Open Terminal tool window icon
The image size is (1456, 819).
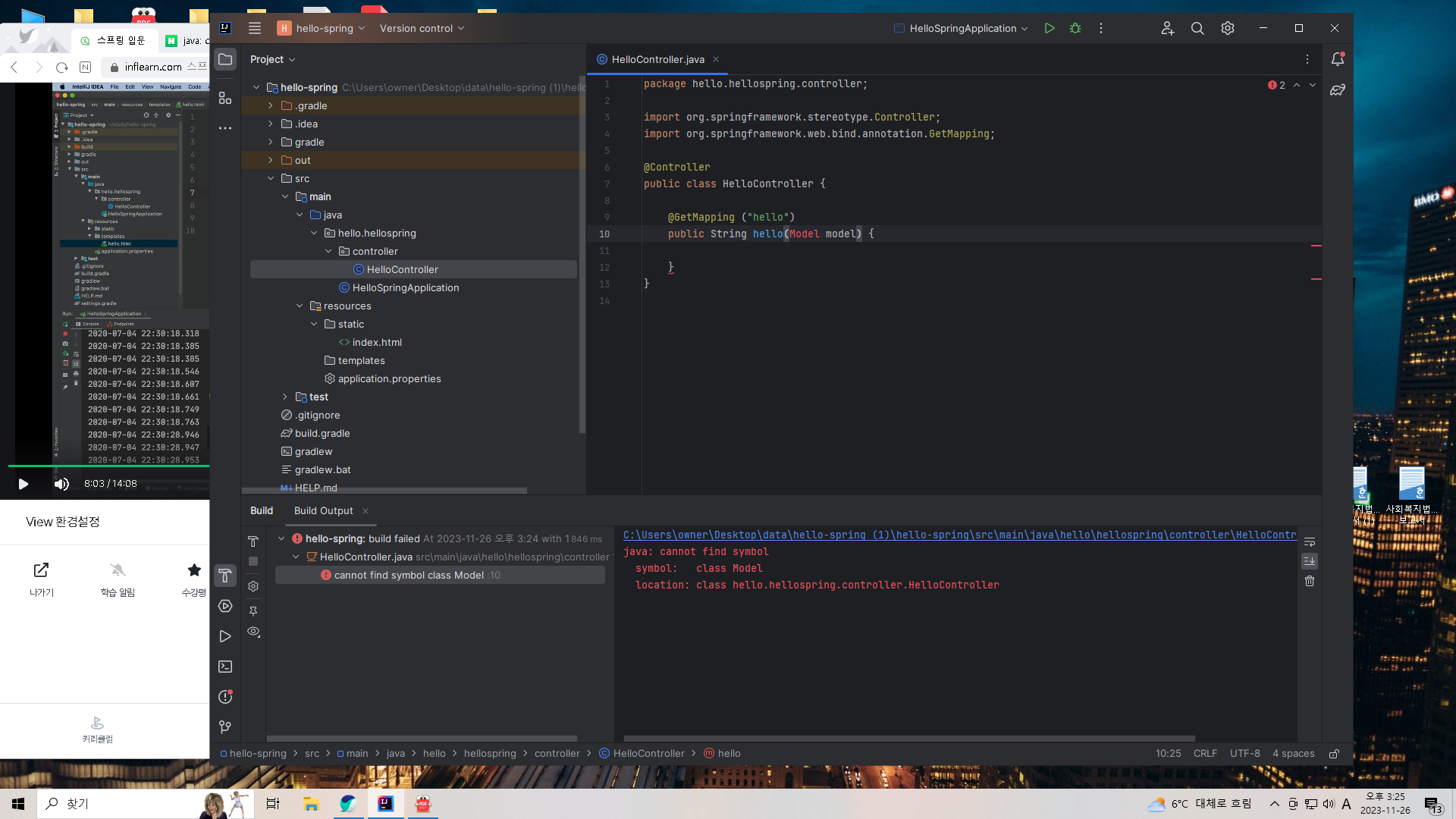click(x=225, y=667)
